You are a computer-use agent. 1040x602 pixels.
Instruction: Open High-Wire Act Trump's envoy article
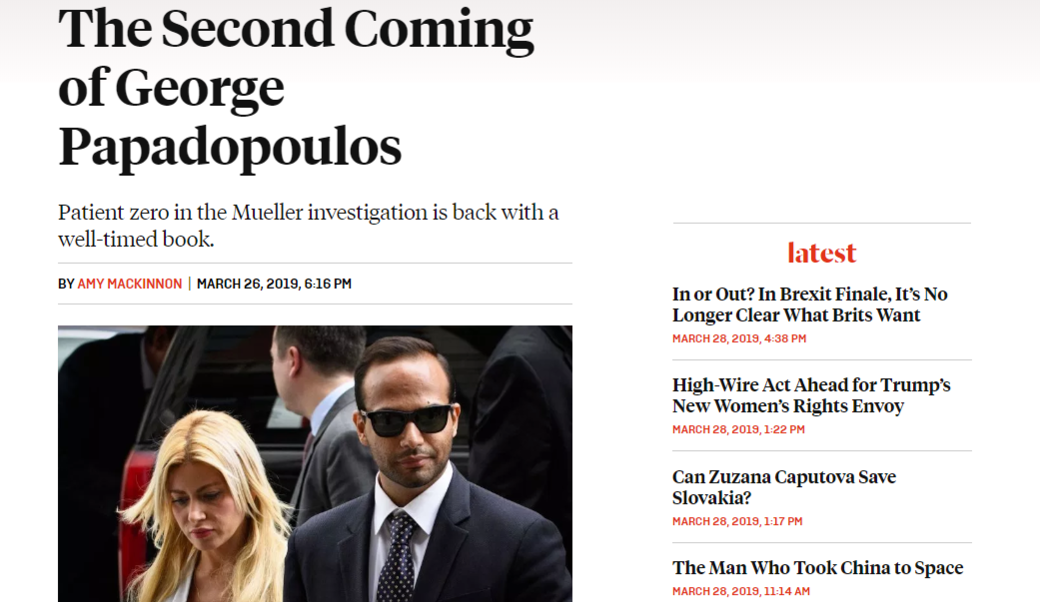click(x=811, y=395)
